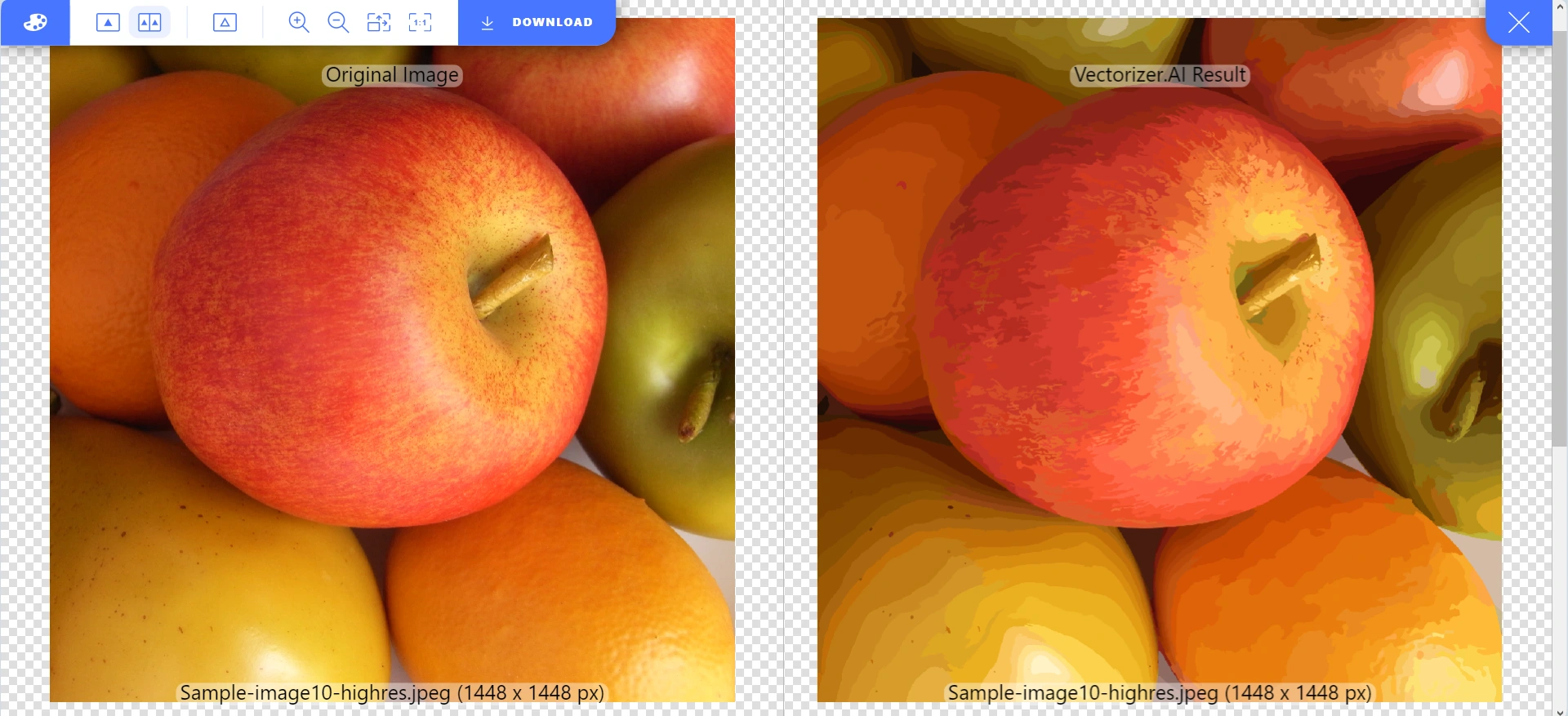This screenshot has width=1568, height=716.
Task: Select the side-by-side comparison view
Action: (149, 22)
